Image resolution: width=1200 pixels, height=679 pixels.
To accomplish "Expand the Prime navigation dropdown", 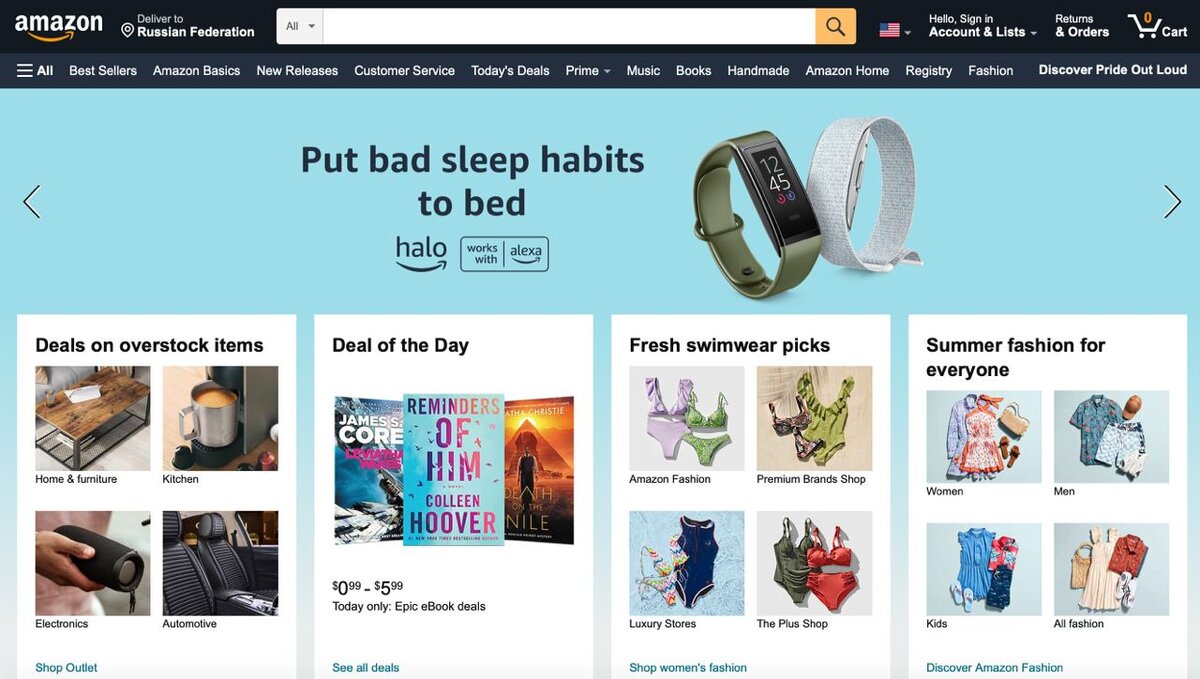I will pyautogui.click(x=588, y=70).
